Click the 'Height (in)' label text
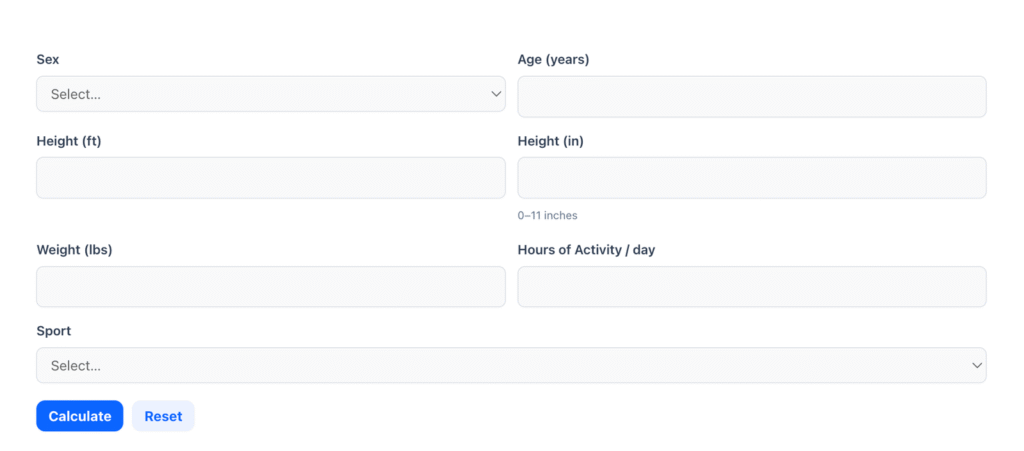 (550, 141)
